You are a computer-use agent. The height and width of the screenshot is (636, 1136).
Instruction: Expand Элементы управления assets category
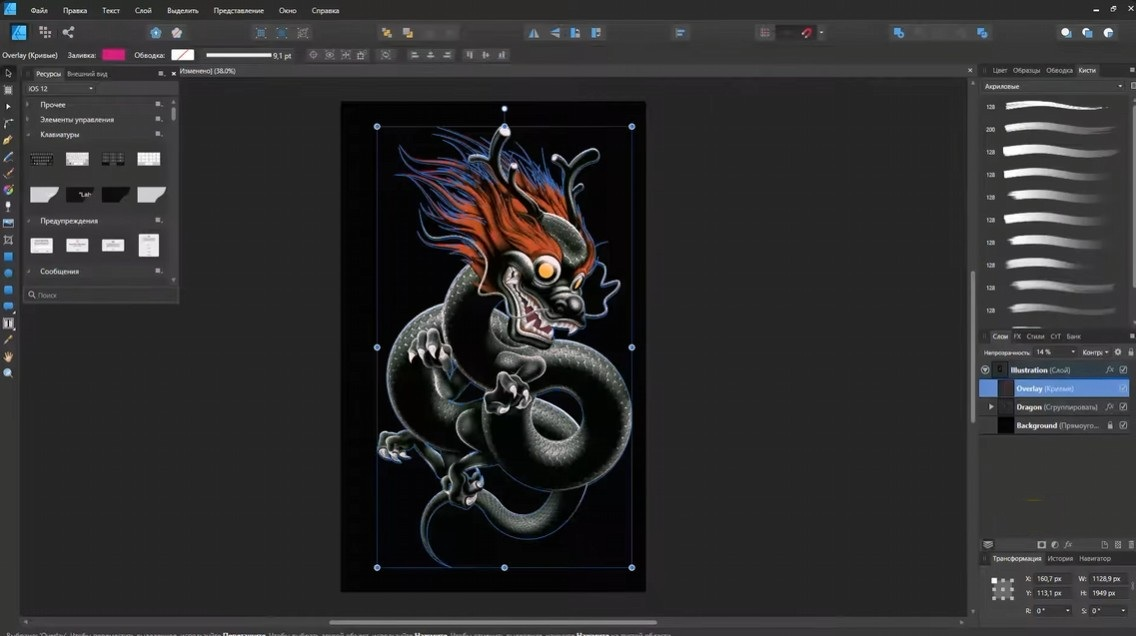28,120
